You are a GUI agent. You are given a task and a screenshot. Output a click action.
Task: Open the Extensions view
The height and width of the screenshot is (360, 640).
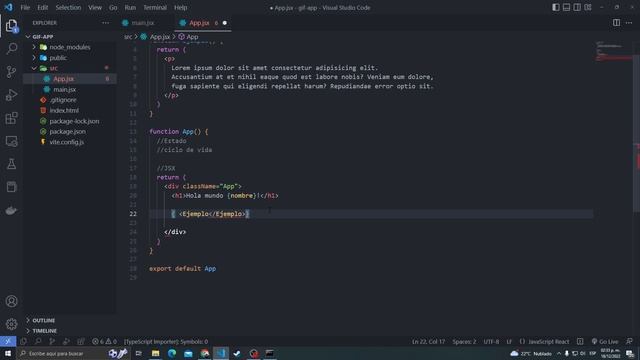point(11,118)
